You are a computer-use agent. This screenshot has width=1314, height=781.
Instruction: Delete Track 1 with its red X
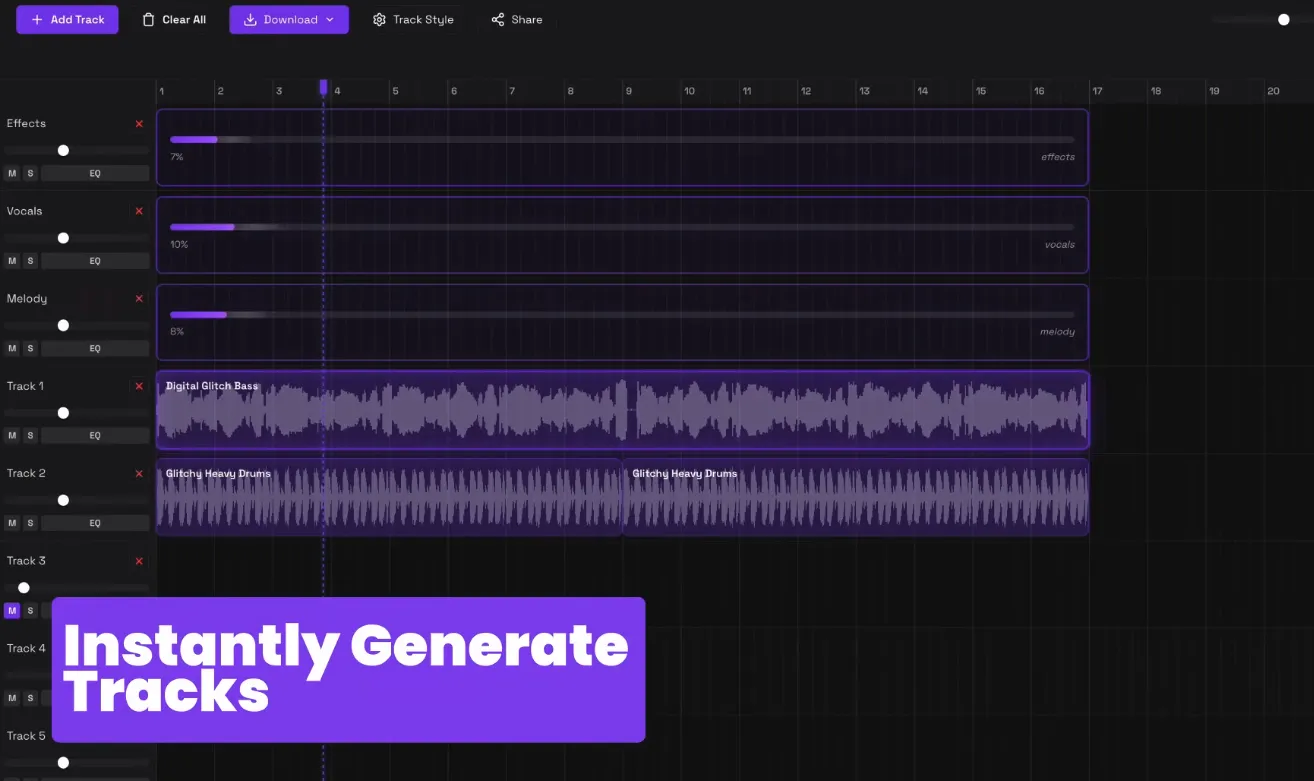139,386
